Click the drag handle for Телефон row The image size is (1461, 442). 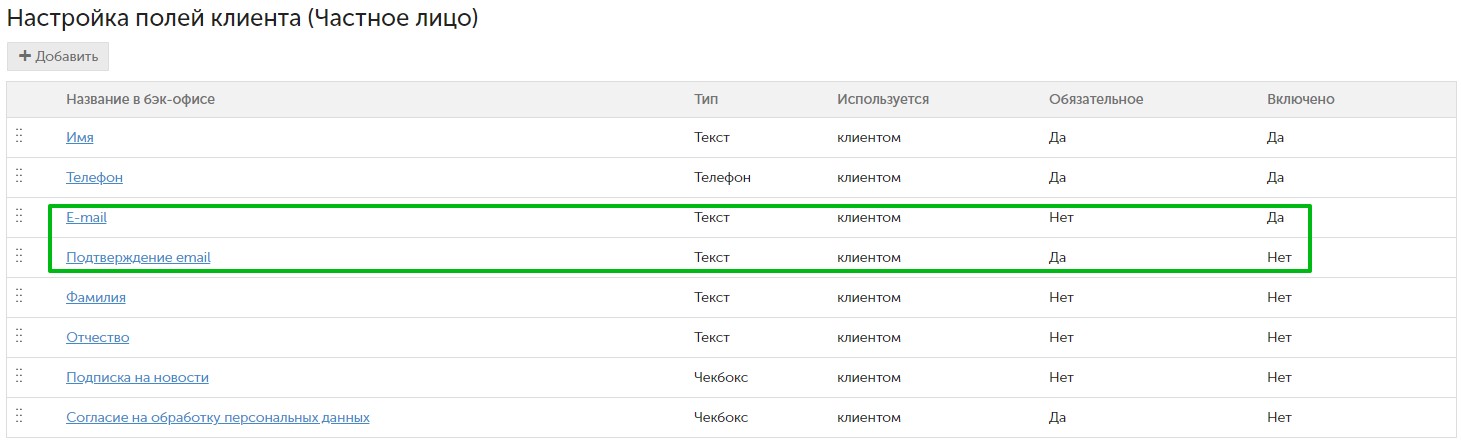click(19, 176)
